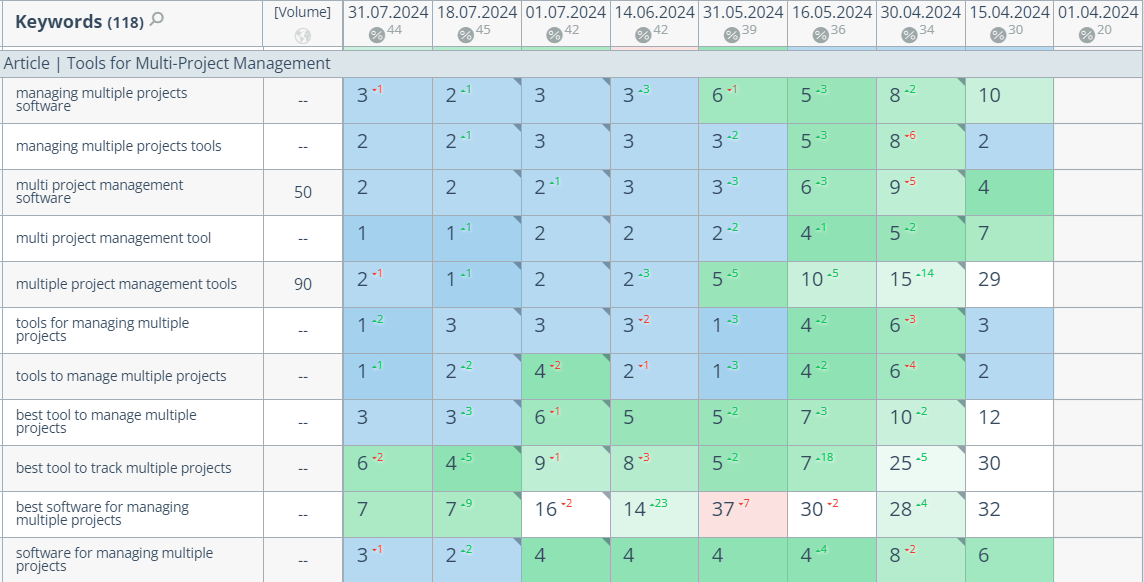Click the percent icon under 01.04.2024
The width and height of the screenshot is (1144, 582).
click(1087, 35)
